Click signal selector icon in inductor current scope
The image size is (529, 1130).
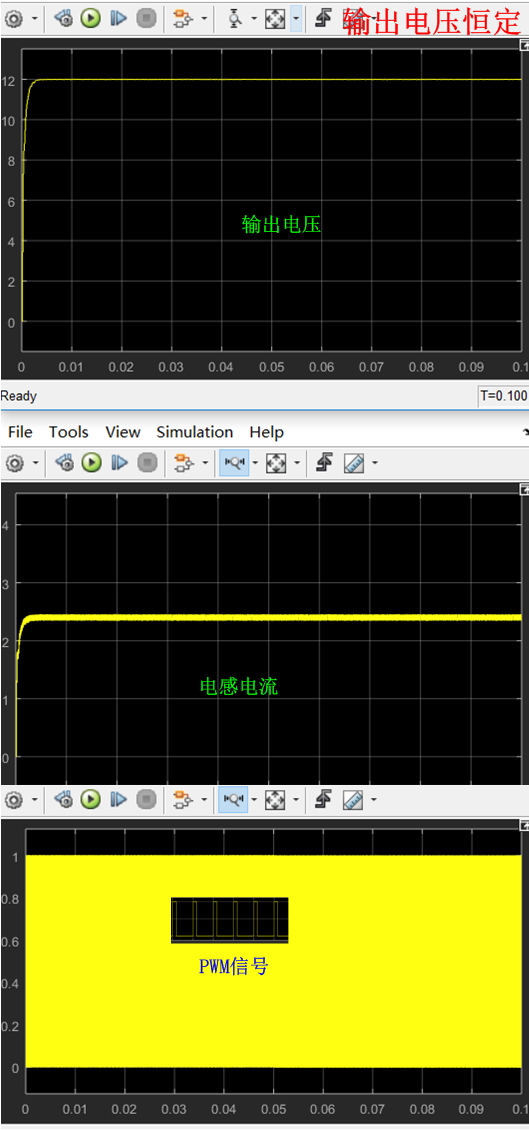pos(185,462)
